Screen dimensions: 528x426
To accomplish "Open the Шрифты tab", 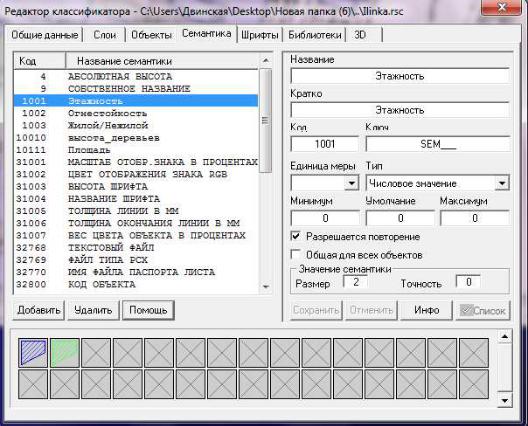I will pos(260,35).
